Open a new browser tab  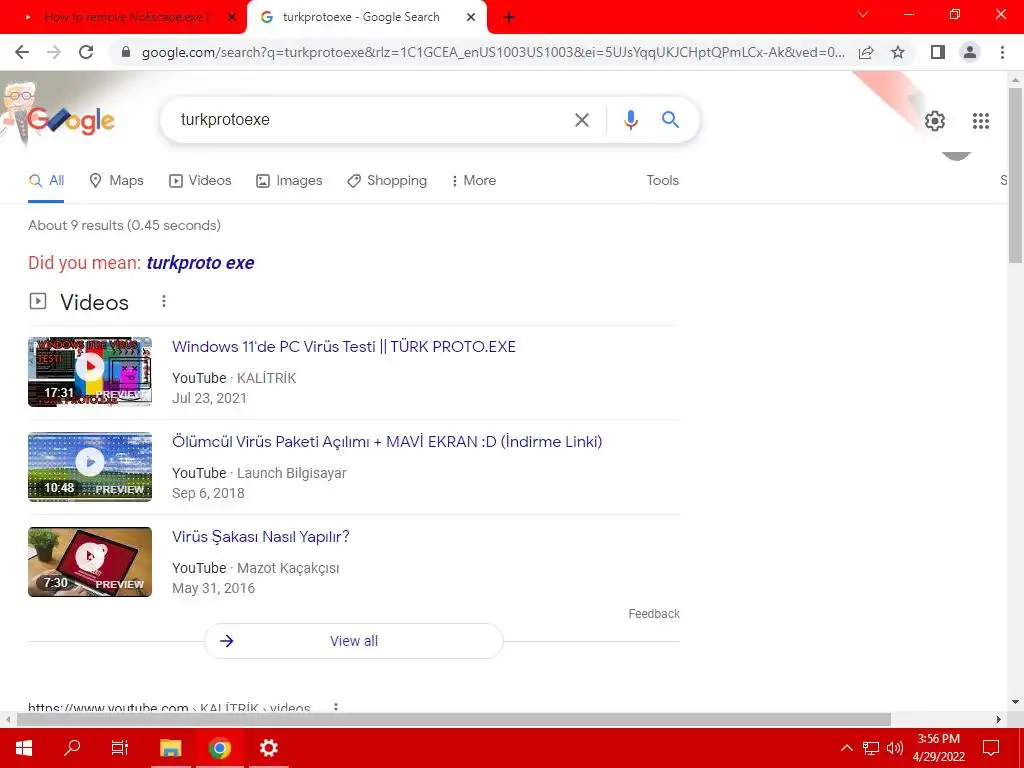pyautogui.click(x=509, y=18)
